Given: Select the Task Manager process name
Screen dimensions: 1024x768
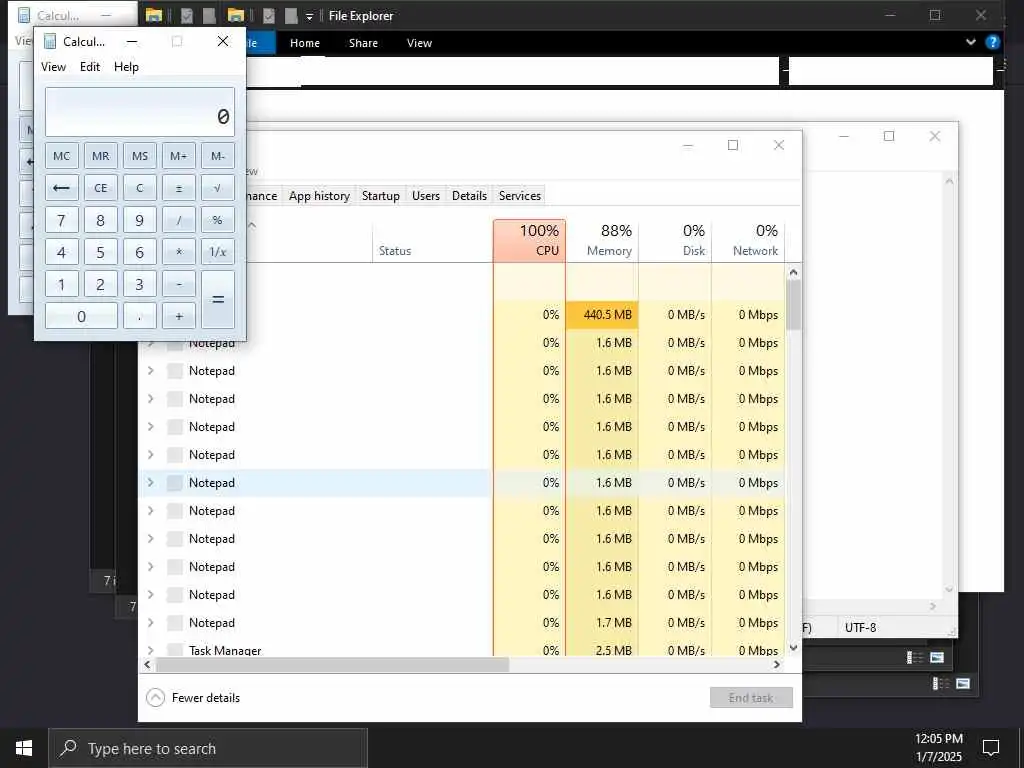Looking at the screenshot, I should (x=225, y=650).
